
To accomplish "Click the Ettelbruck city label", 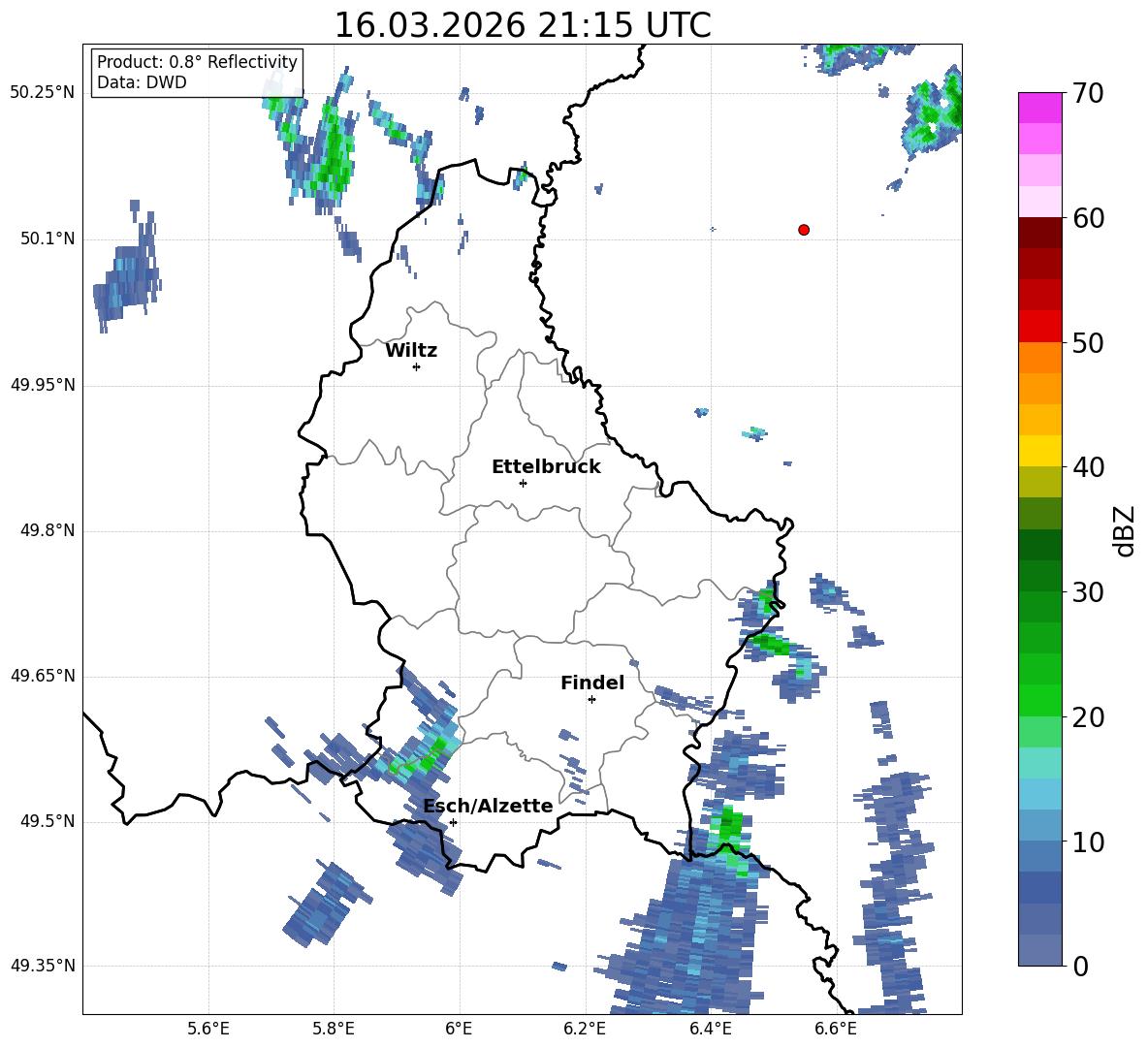I will pos(546,467).
